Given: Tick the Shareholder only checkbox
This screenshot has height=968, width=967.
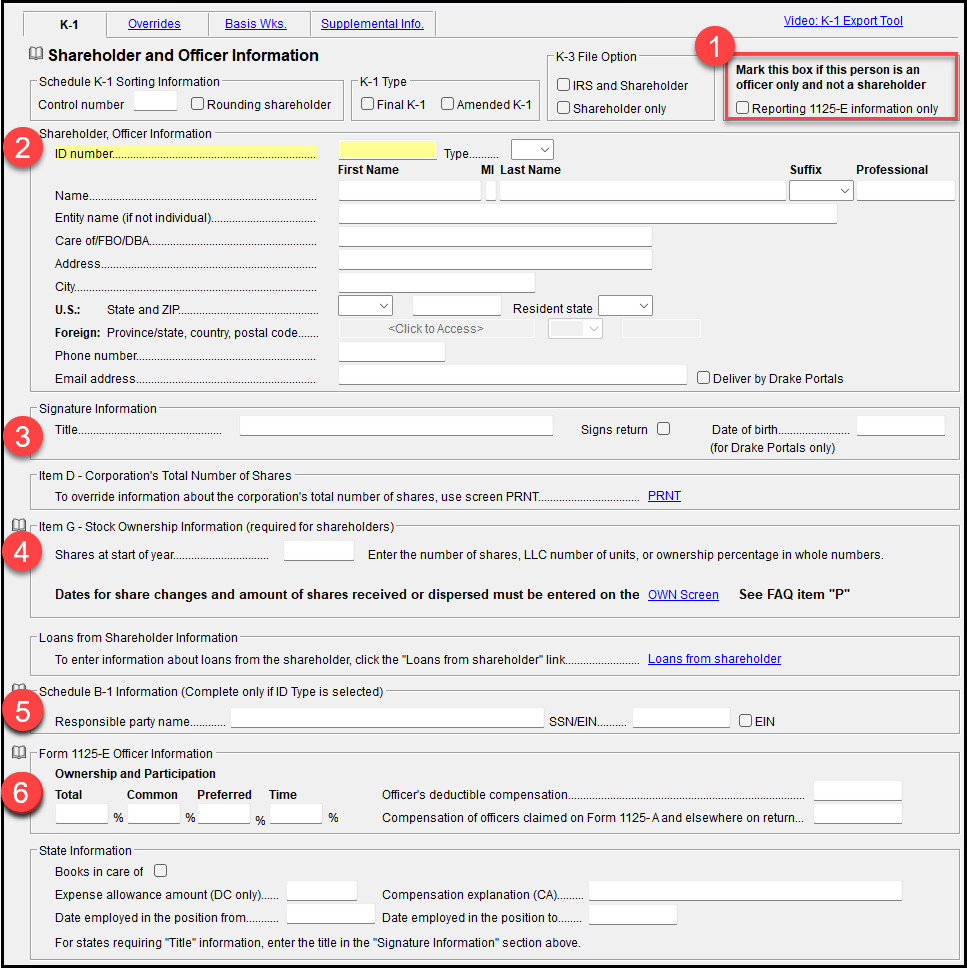Looking at the screenshot, I should tap(563, 107).
